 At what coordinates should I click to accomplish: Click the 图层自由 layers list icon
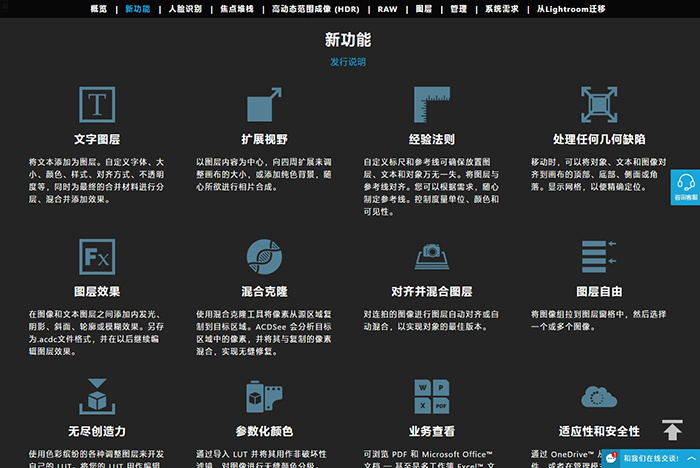(x=599, y=256)
